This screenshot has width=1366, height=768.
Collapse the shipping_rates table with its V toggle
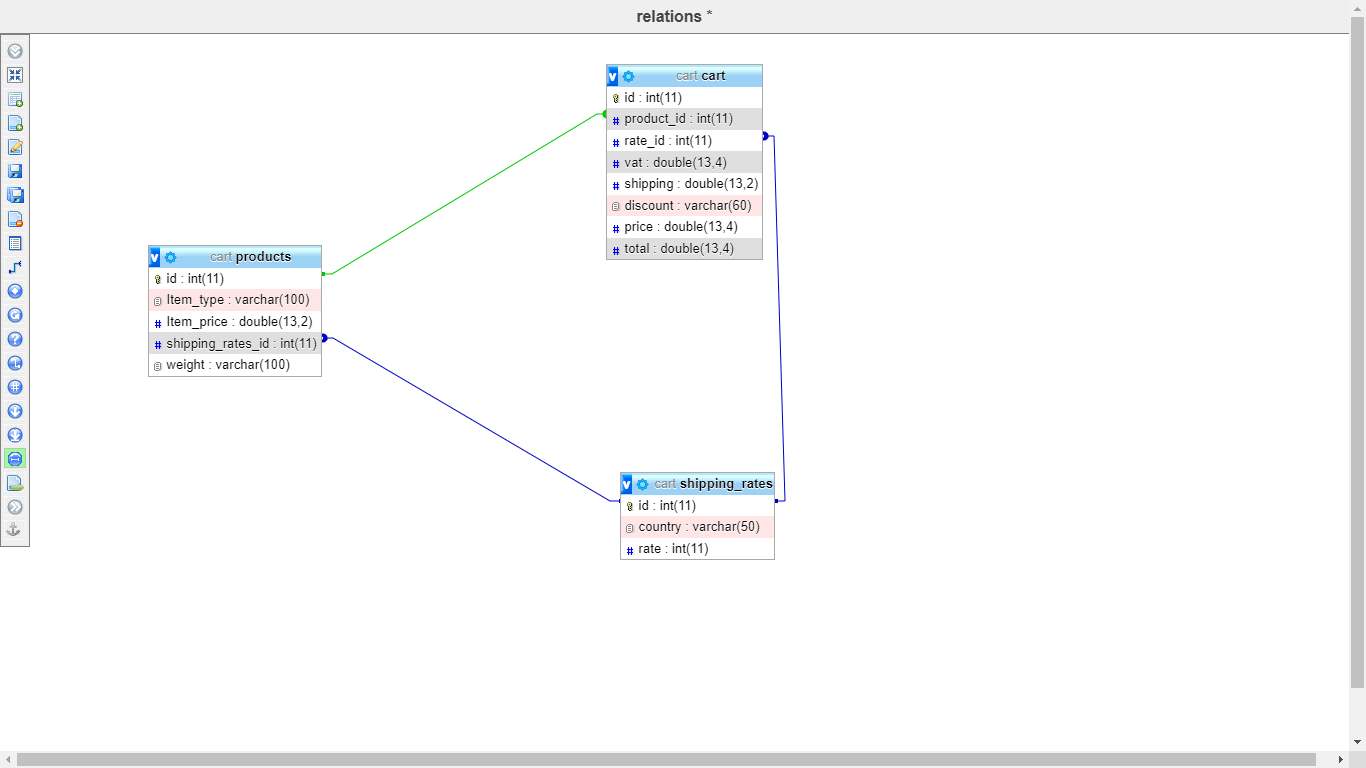click(627, 484)
